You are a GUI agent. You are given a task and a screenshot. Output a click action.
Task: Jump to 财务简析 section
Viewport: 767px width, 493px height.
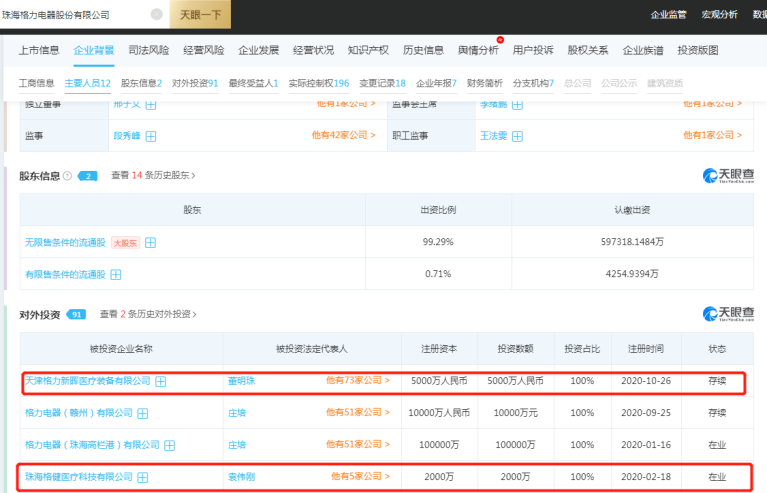click(485, 83)
